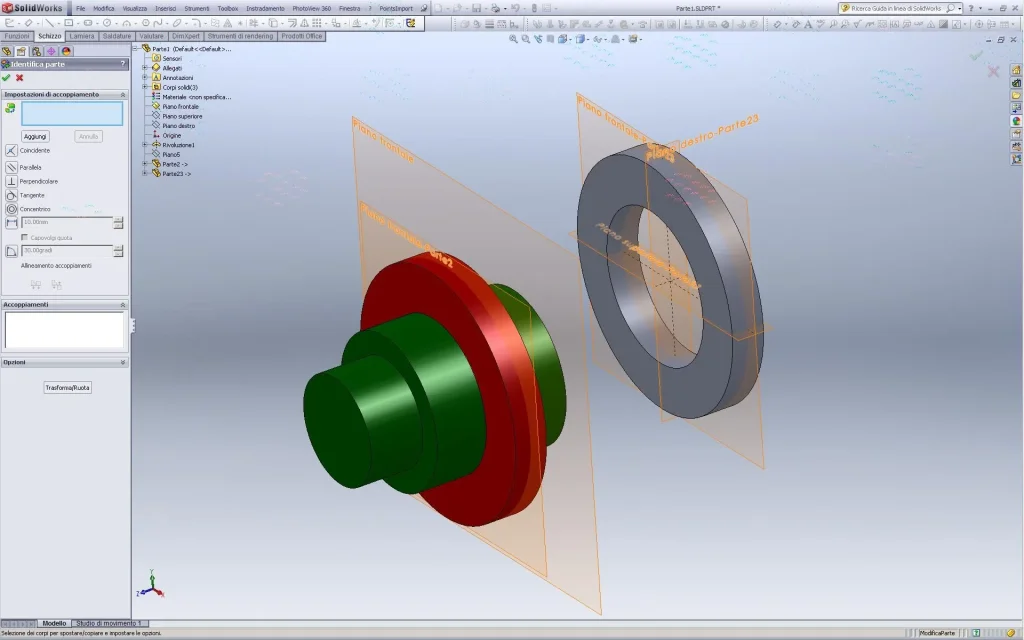Open the Inserisci menu

[165, 8]
